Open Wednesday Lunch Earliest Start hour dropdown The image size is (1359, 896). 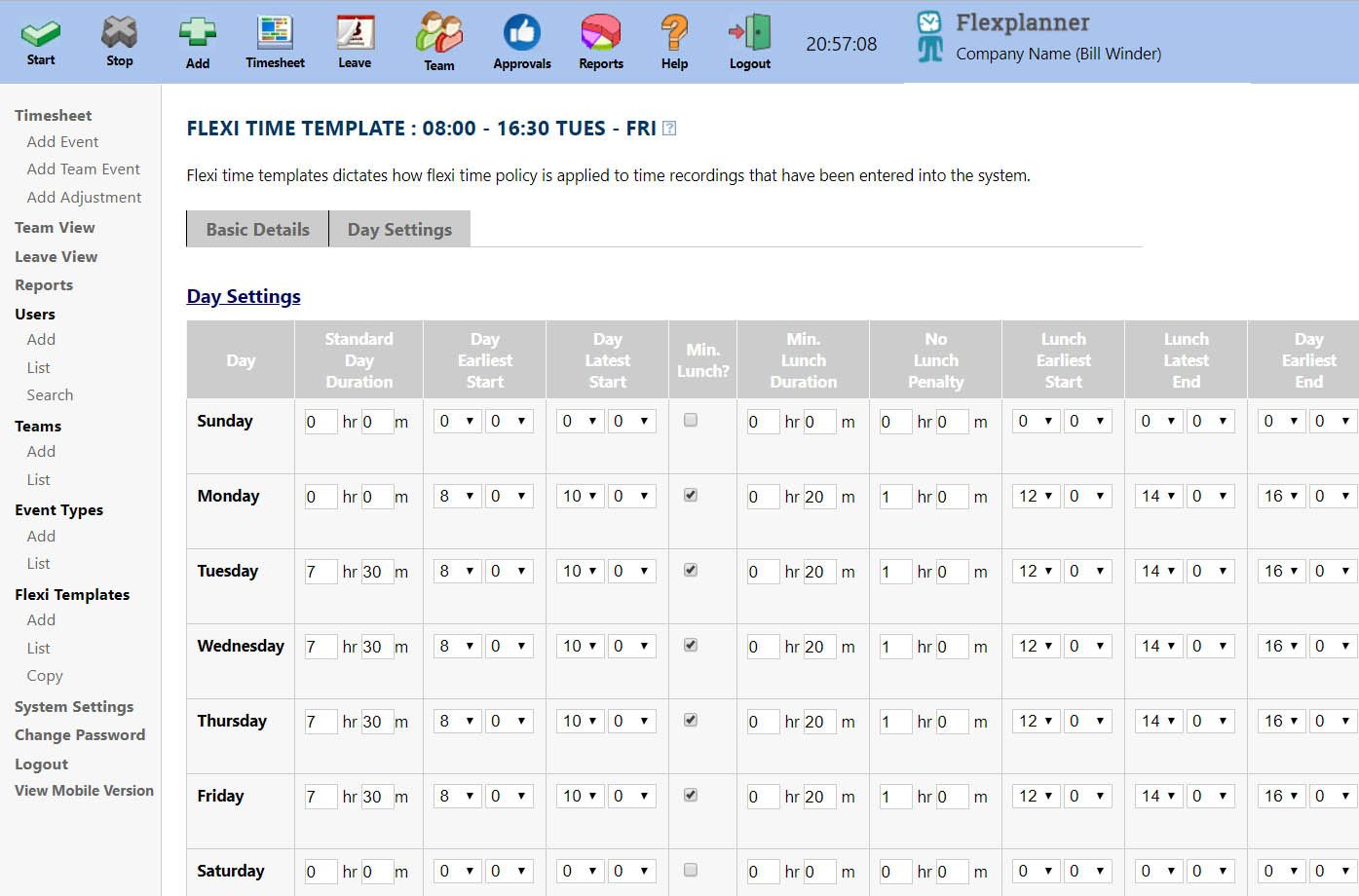tap(1037, 647)
